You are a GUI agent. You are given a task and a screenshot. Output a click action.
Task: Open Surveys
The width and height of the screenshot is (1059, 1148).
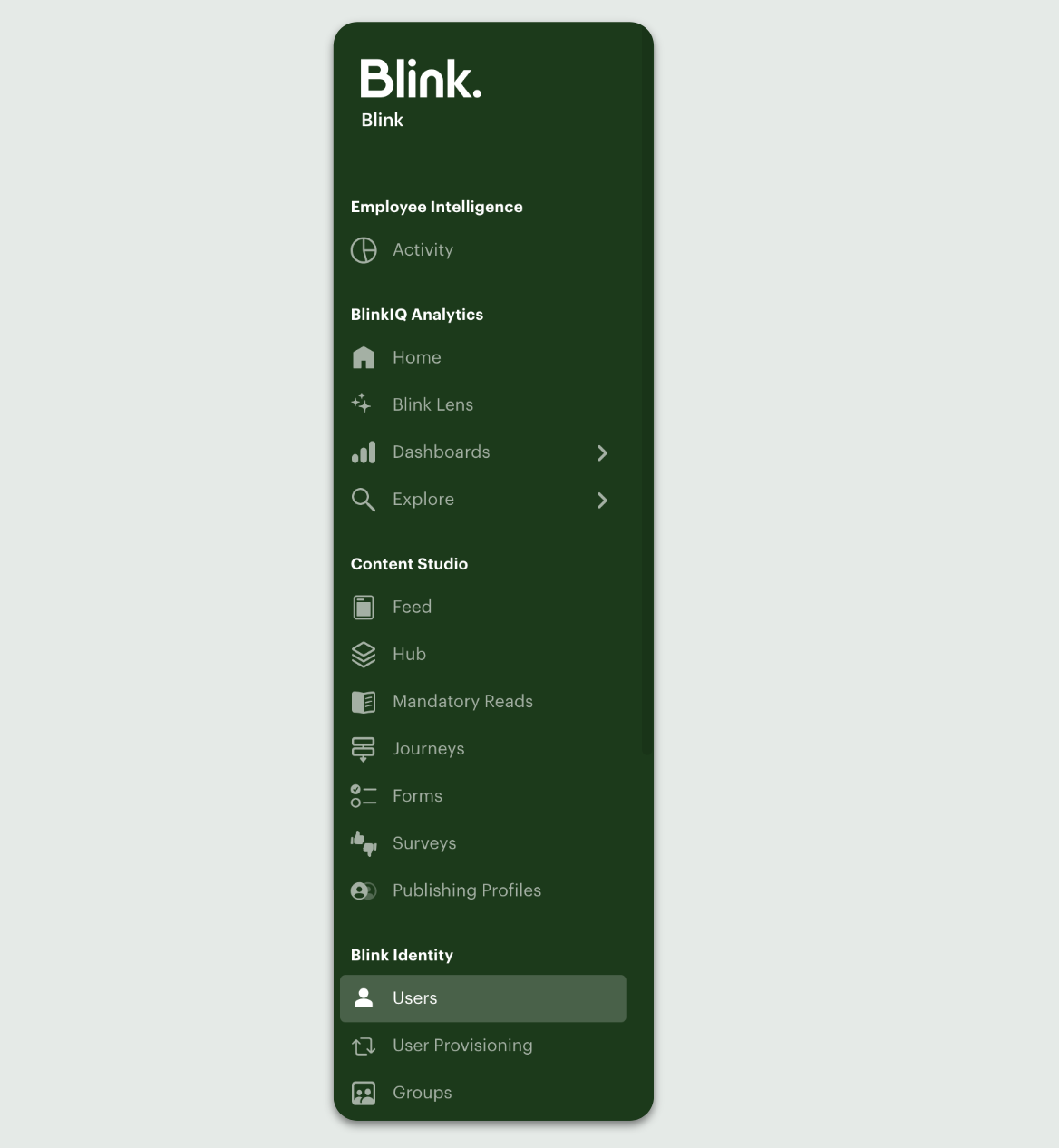(x=482, y=842)
